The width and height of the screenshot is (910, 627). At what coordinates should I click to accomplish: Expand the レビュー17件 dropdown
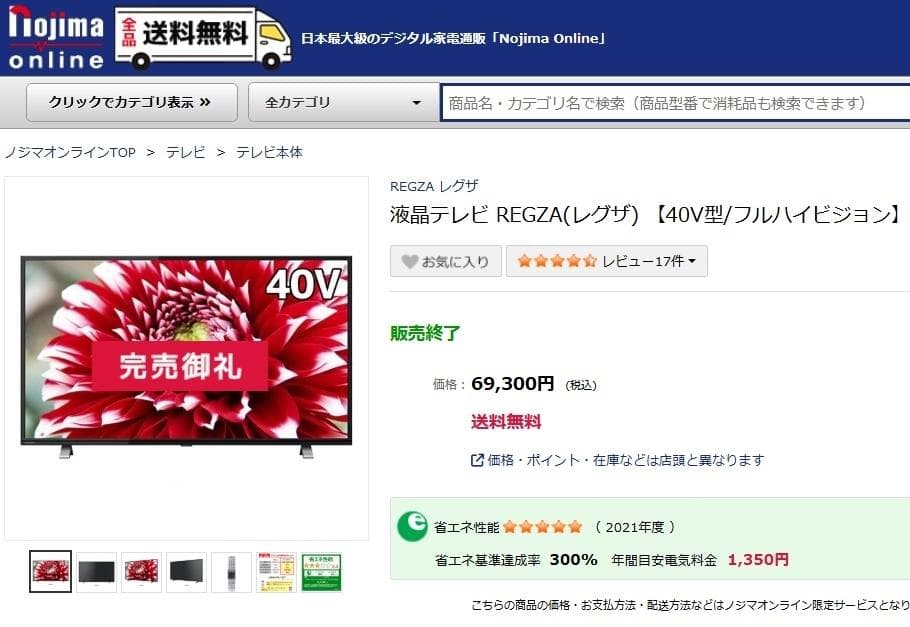tap(606, 261)
